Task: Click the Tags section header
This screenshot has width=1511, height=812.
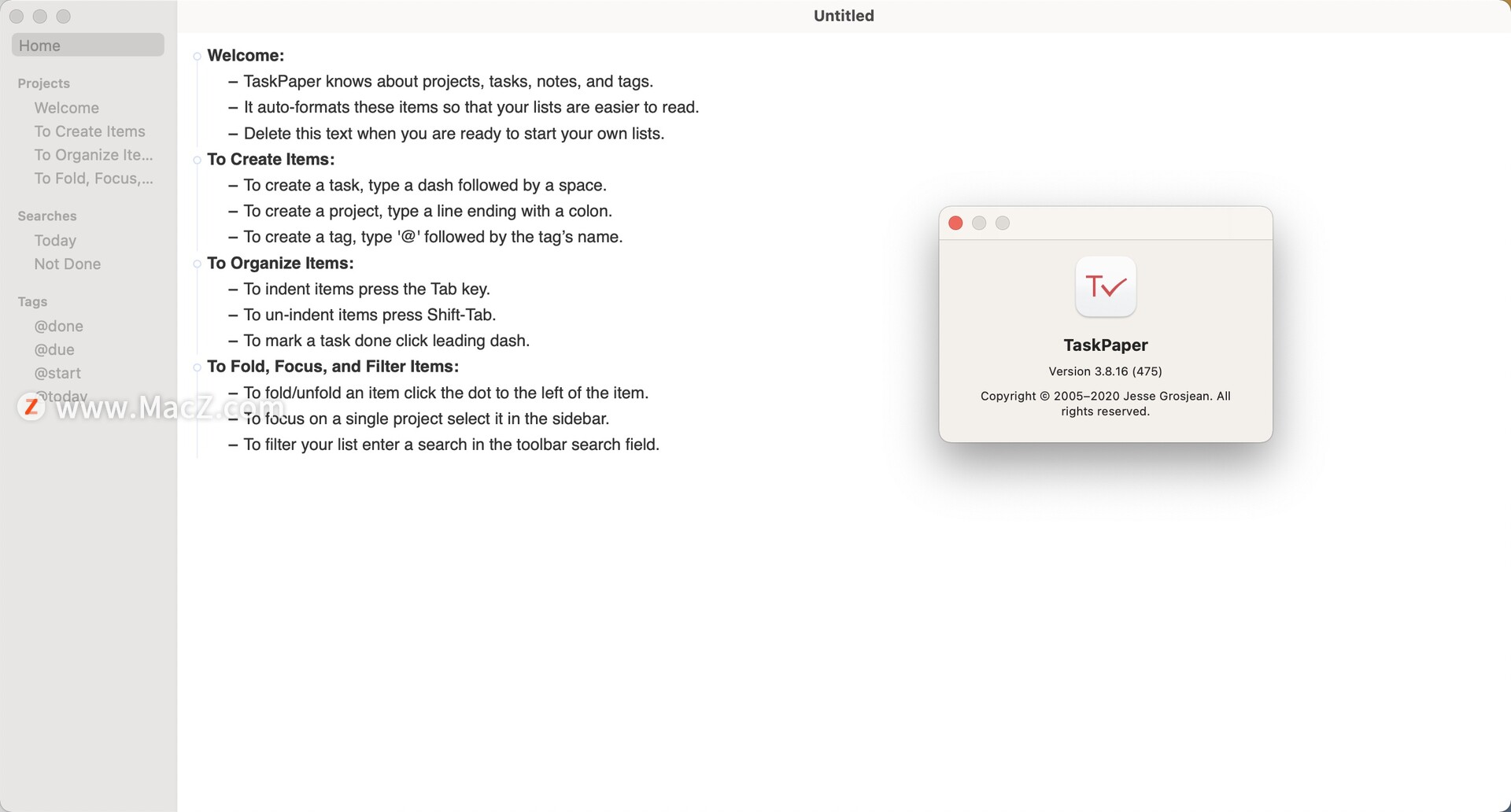Action: pyautogui.click(x=32, y=301)
